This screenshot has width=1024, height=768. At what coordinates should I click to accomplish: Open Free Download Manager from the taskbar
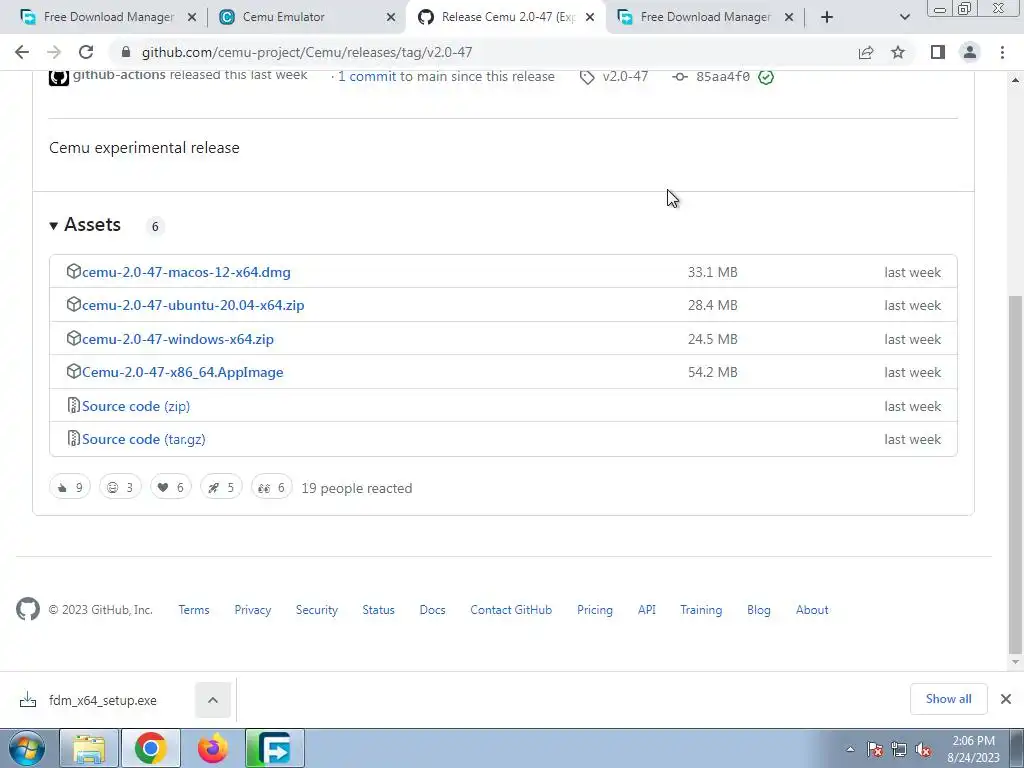pyautogui.click(x=274, y=748)
